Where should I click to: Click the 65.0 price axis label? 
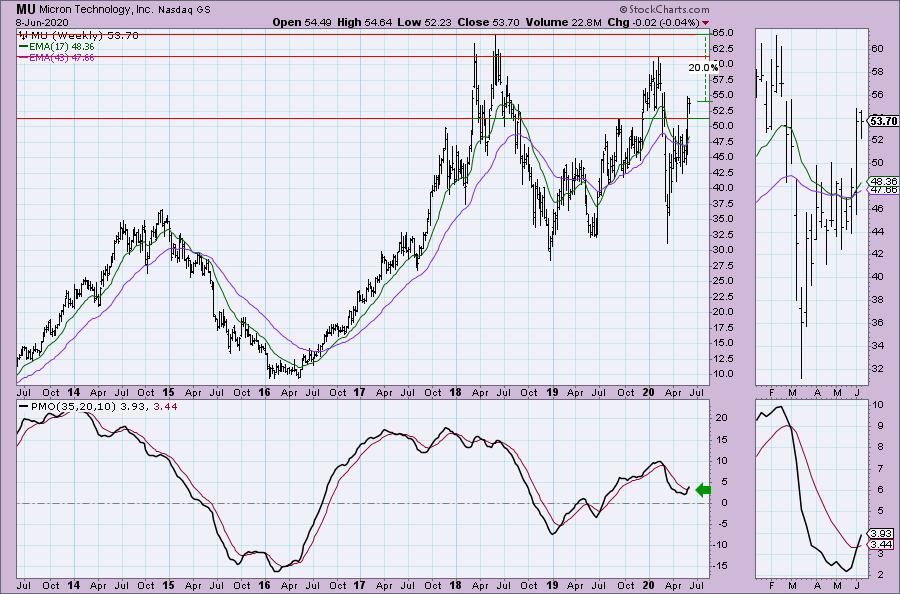(723, 33)
